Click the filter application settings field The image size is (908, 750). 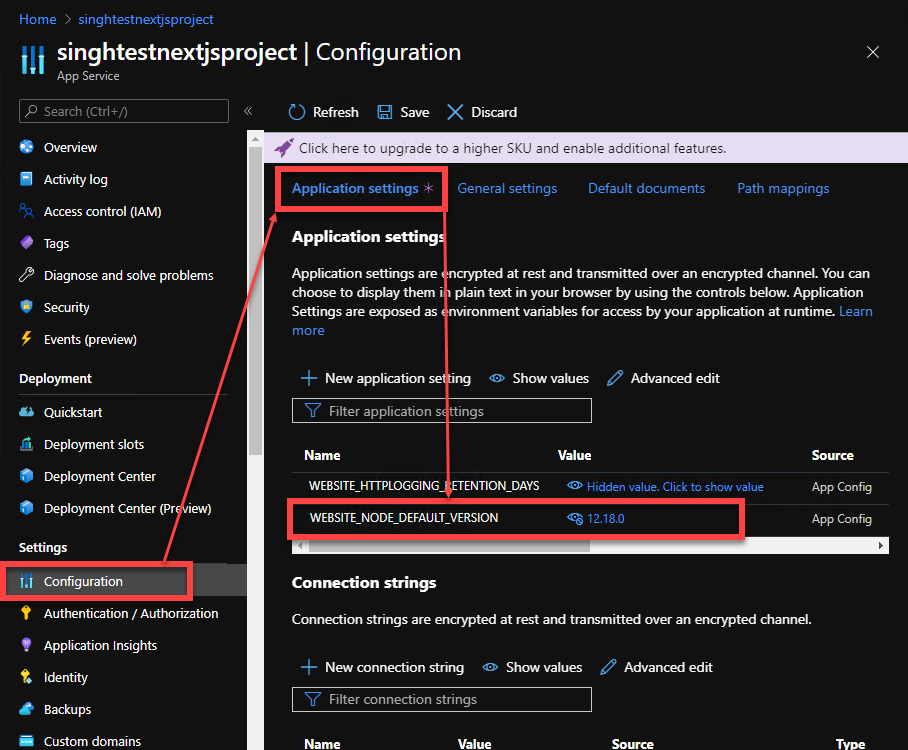click(x=442, y=410)
